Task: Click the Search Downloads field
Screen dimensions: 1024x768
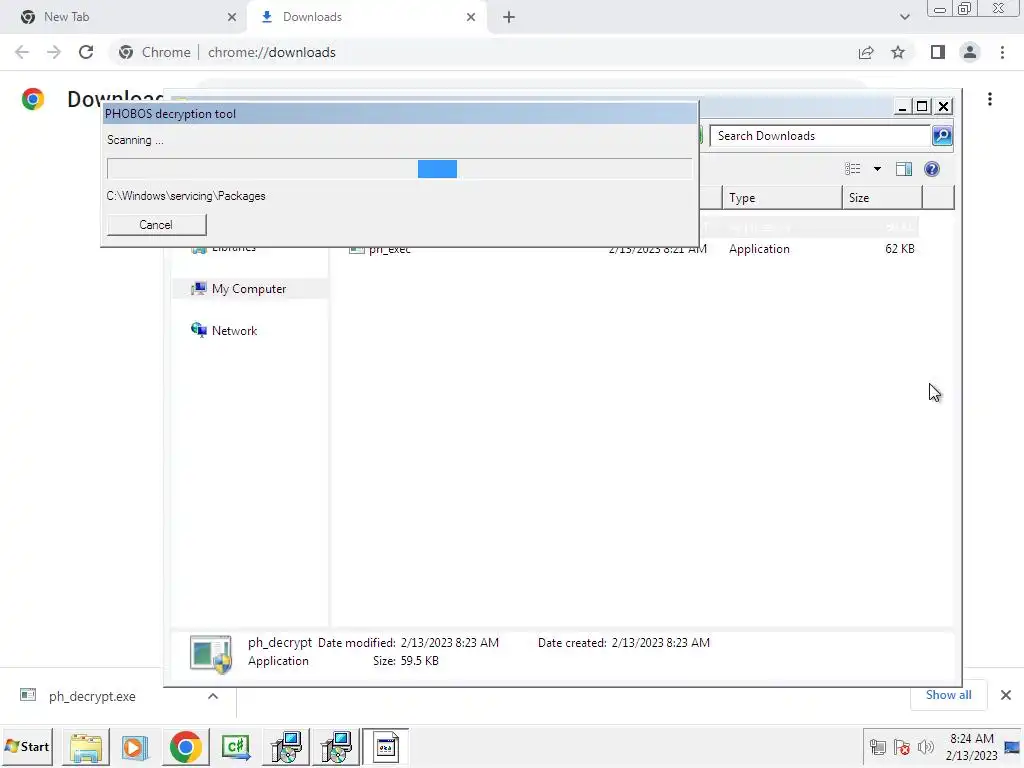Action: click(x=820, y=136)
